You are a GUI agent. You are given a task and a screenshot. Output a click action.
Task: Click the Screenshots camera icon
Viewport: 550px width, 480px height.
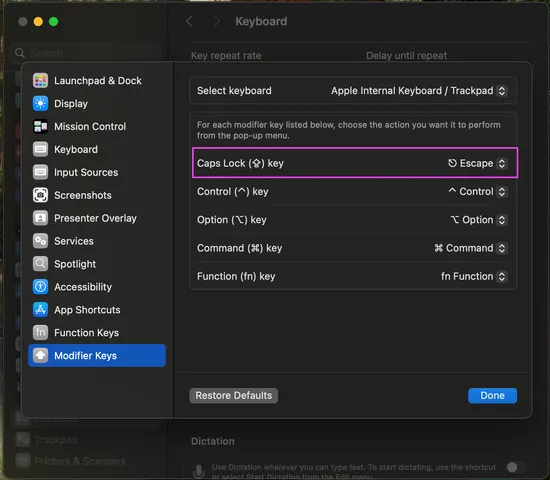pos(40,195)
